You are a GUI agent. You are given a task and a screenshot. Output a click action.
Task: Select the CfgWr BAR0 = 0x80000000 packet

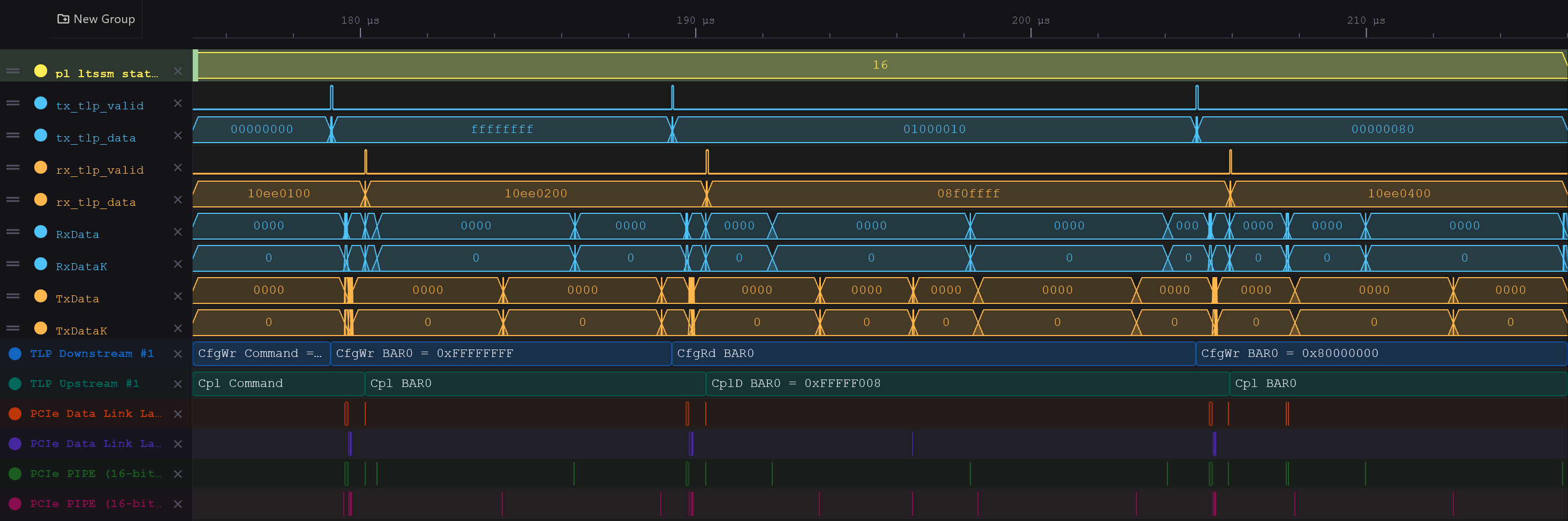click(x=1382, y=353)
